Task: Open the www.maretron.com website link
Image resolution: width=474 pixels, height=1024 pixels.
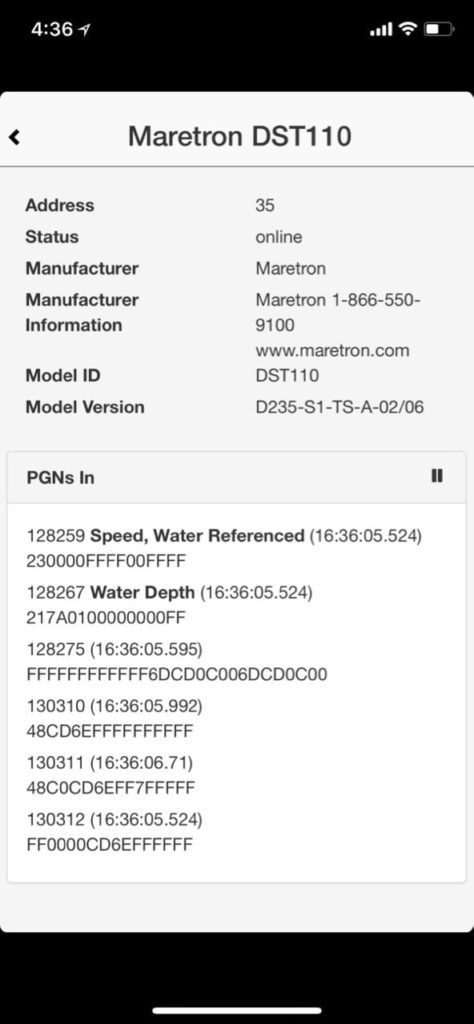Action: point(332,350)
